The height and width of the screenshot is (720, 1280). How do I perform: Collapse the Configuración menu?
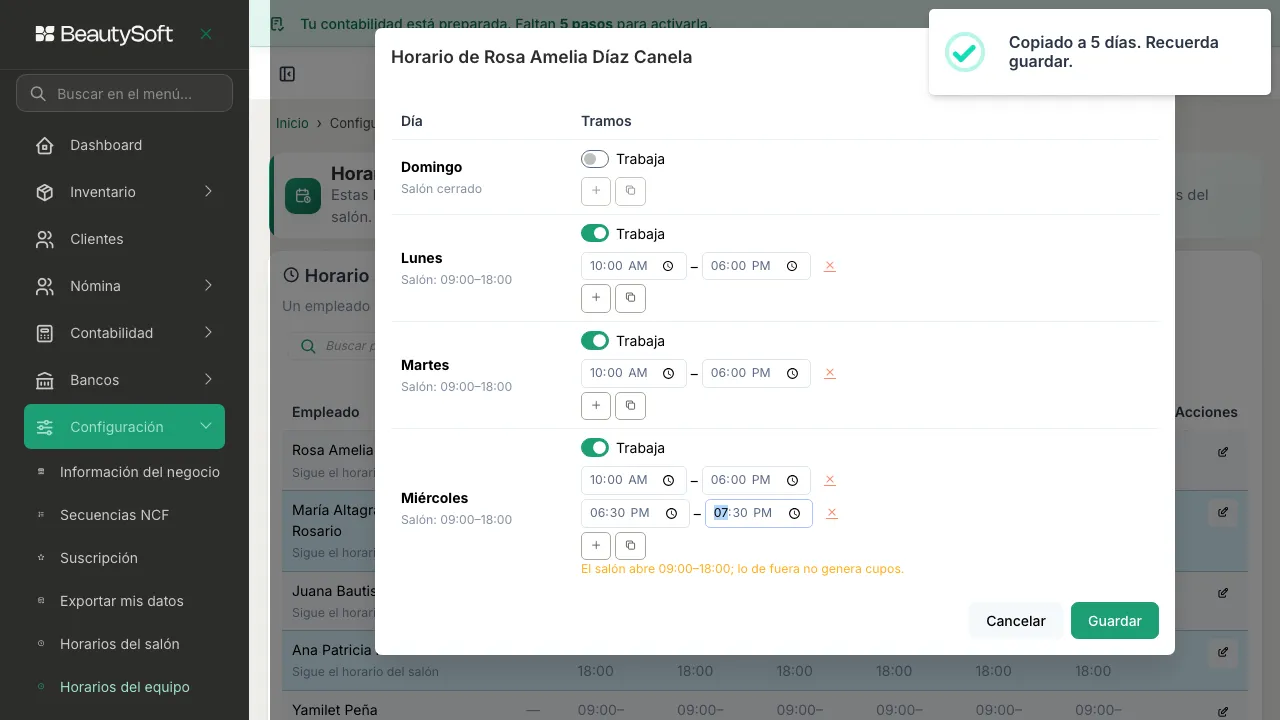(x=124, y=427)
